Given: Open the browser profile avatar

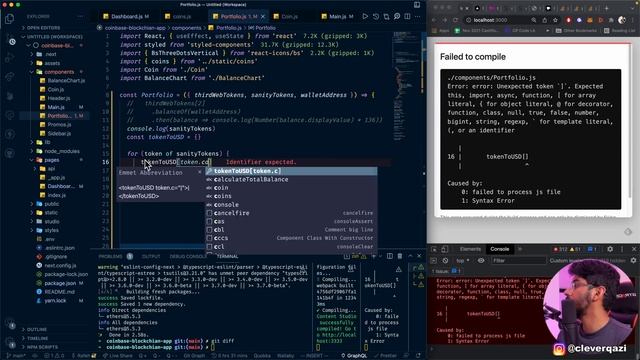Looking at the screenshot, I should point(622,20).
